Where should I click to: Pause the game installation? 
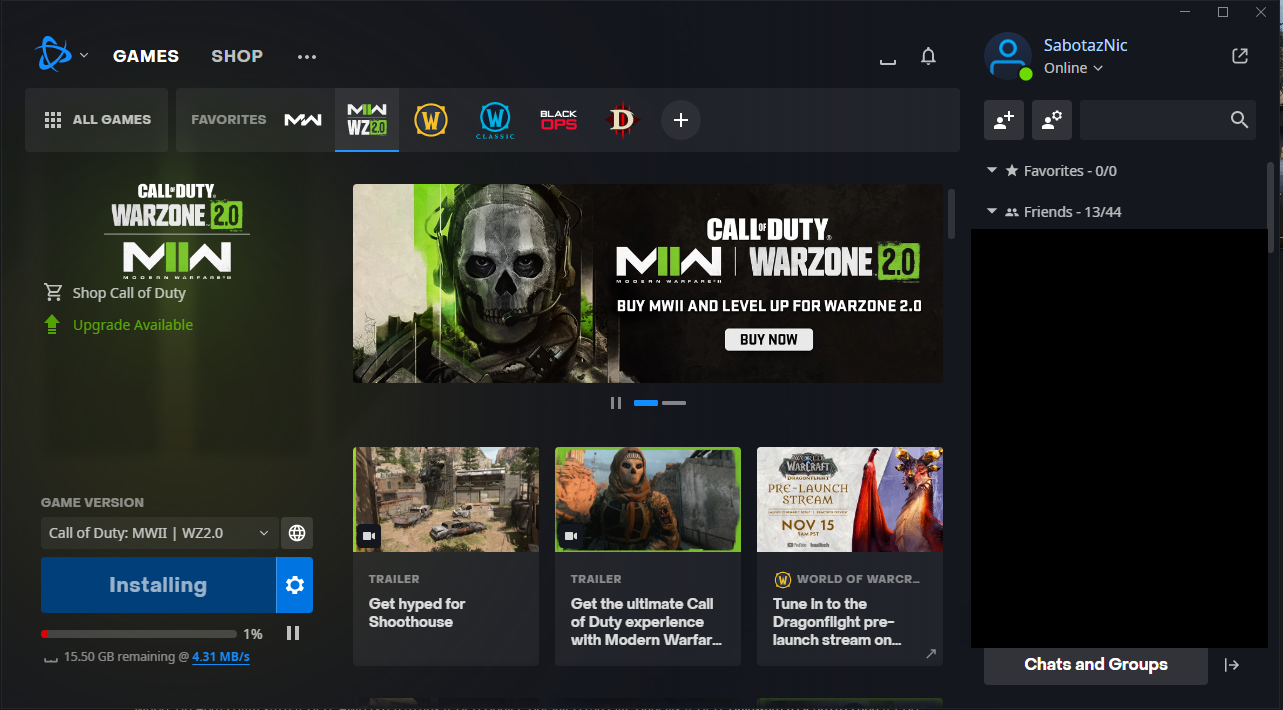293,633
